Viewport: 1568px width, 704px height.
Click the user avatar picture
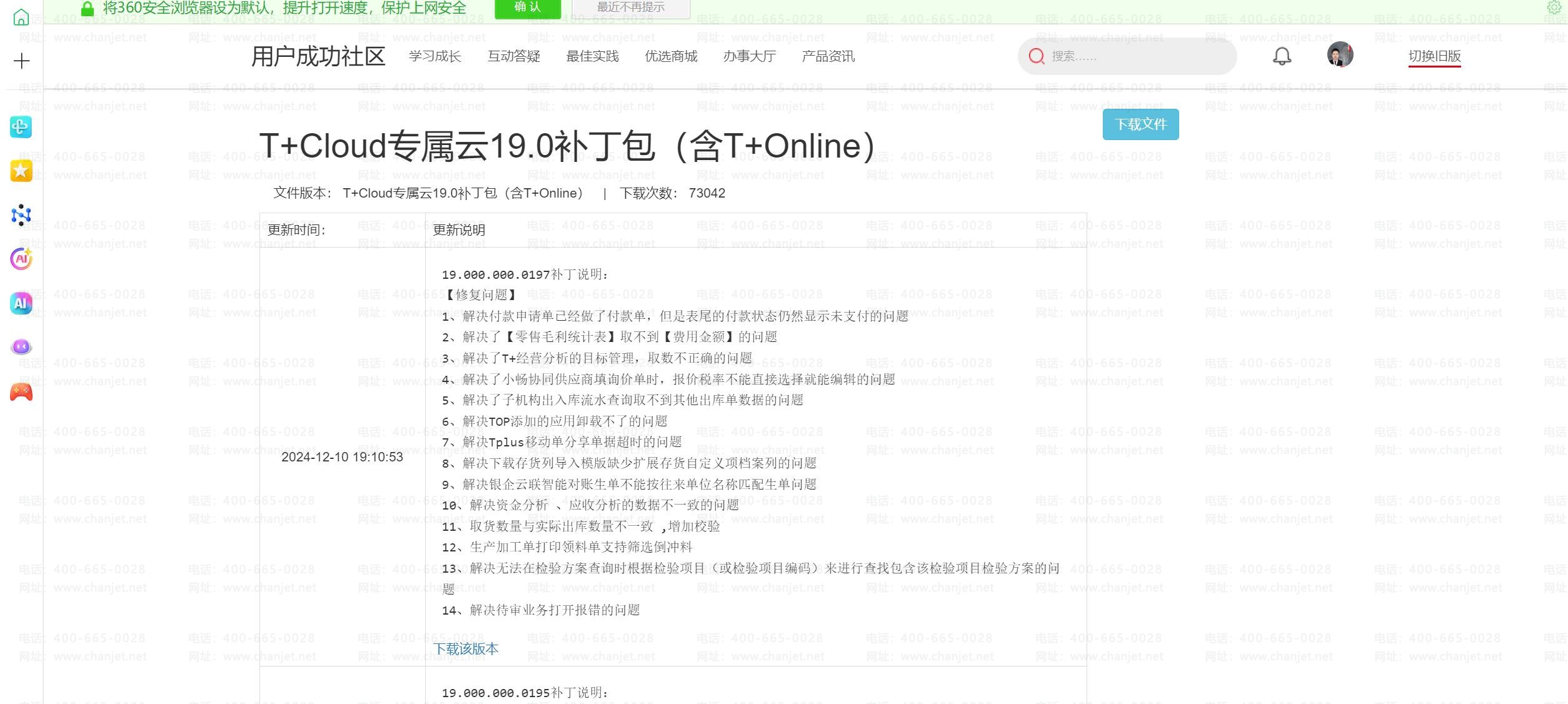coord(1340,55)
